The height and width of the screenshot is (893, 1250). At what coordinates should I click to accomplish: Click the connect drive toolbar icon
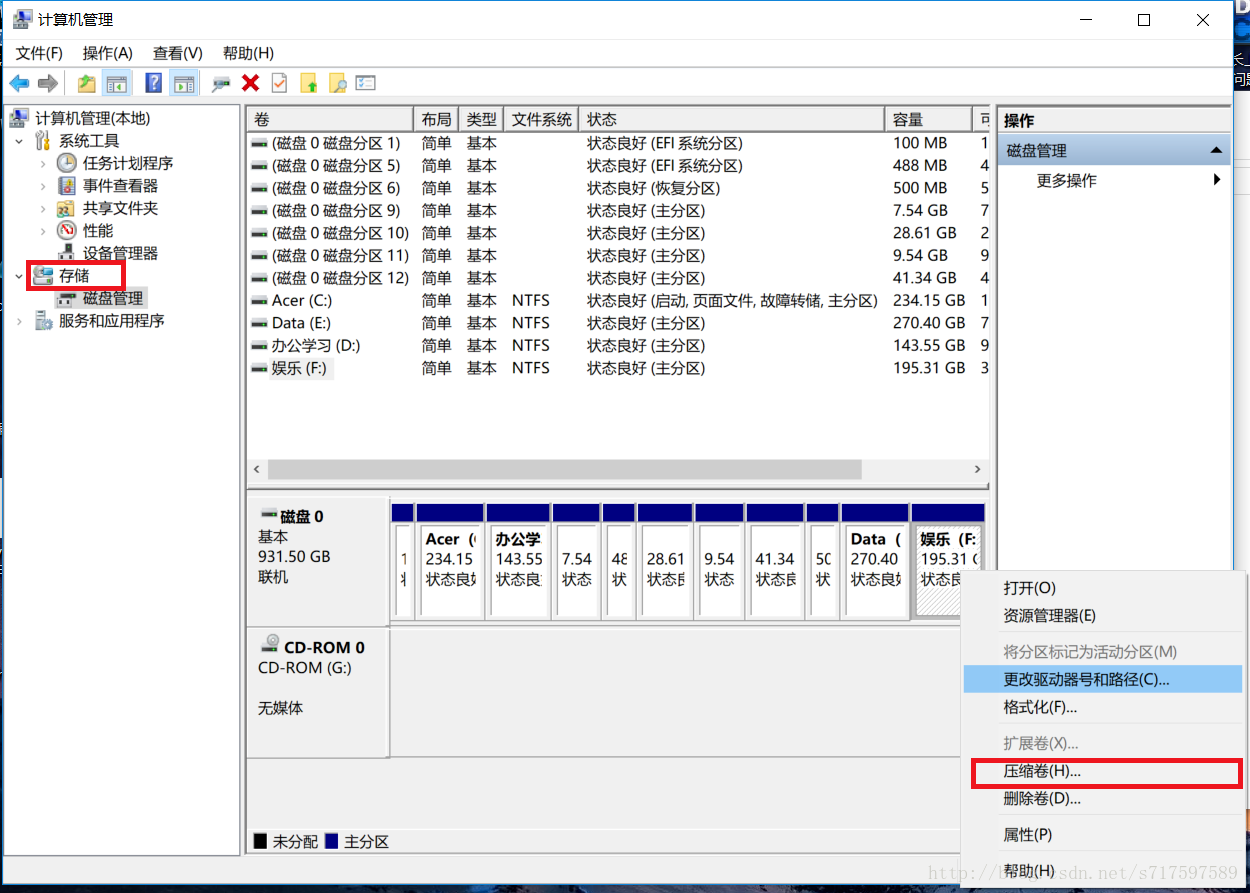coord(221,83)
